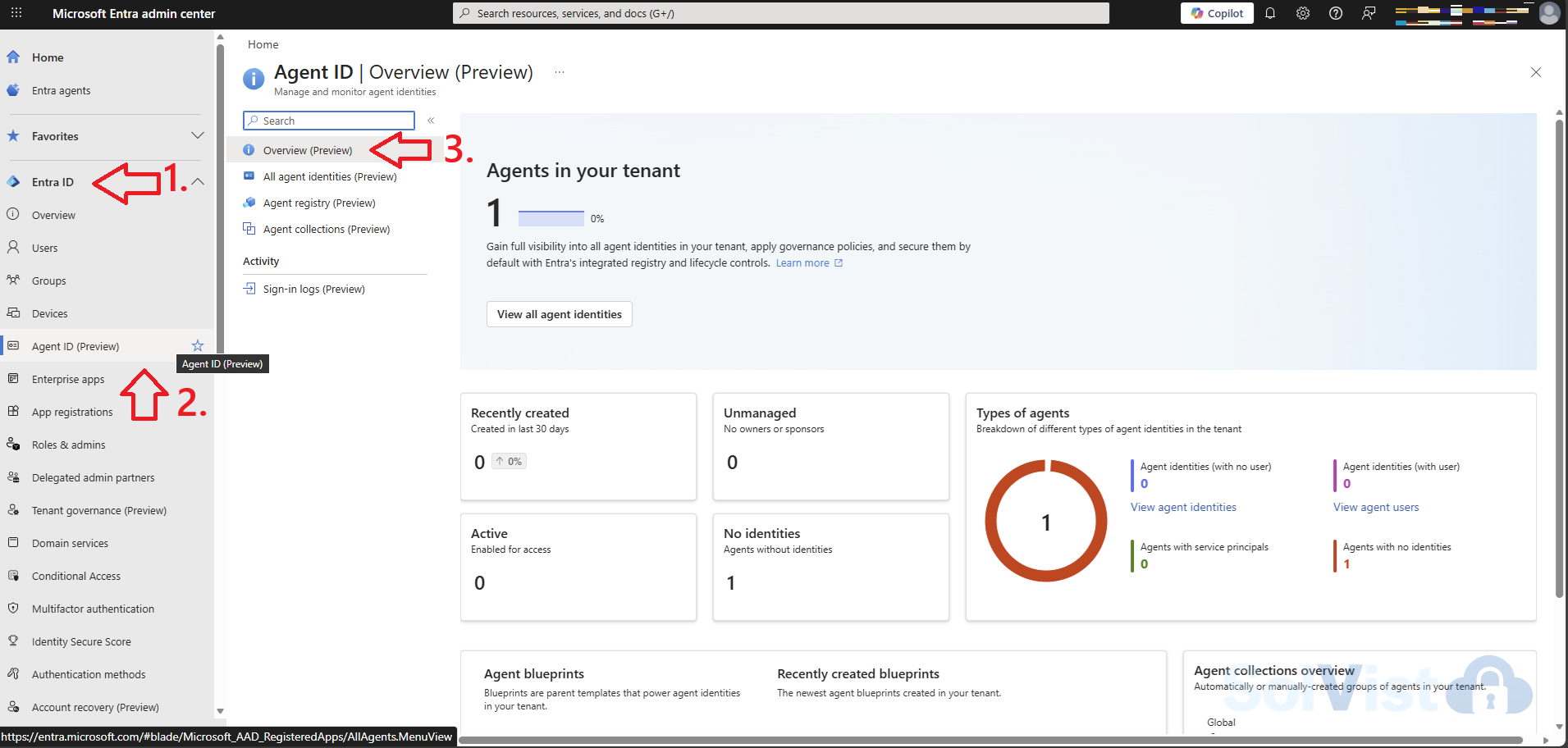The height and width of the screenshot is (748, 1568).
Task: Open the help question mark icon
Action: [1335, 13]
